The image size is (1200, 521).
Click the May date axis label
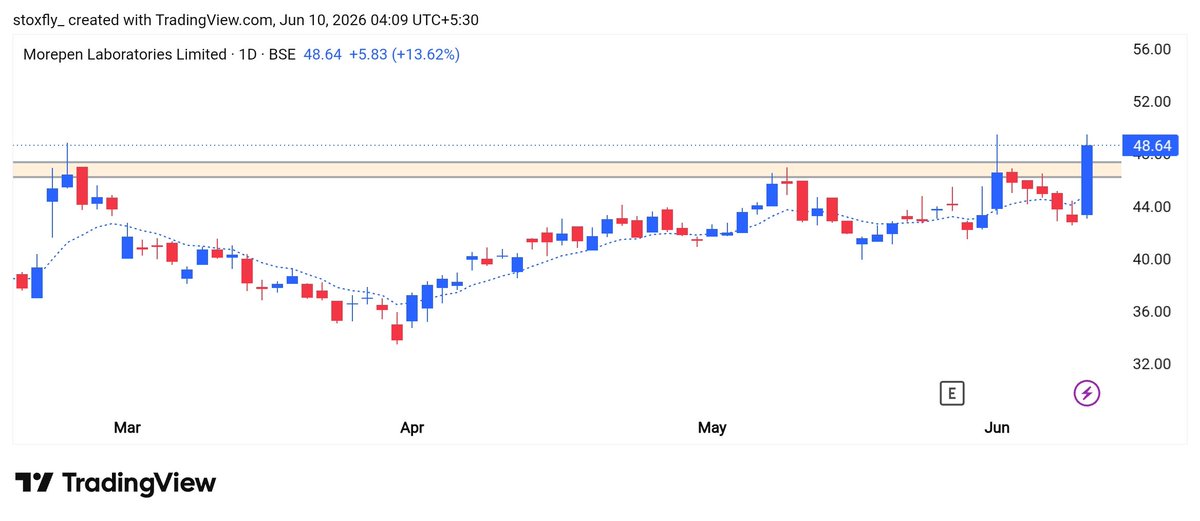click(x=711, y=428)
